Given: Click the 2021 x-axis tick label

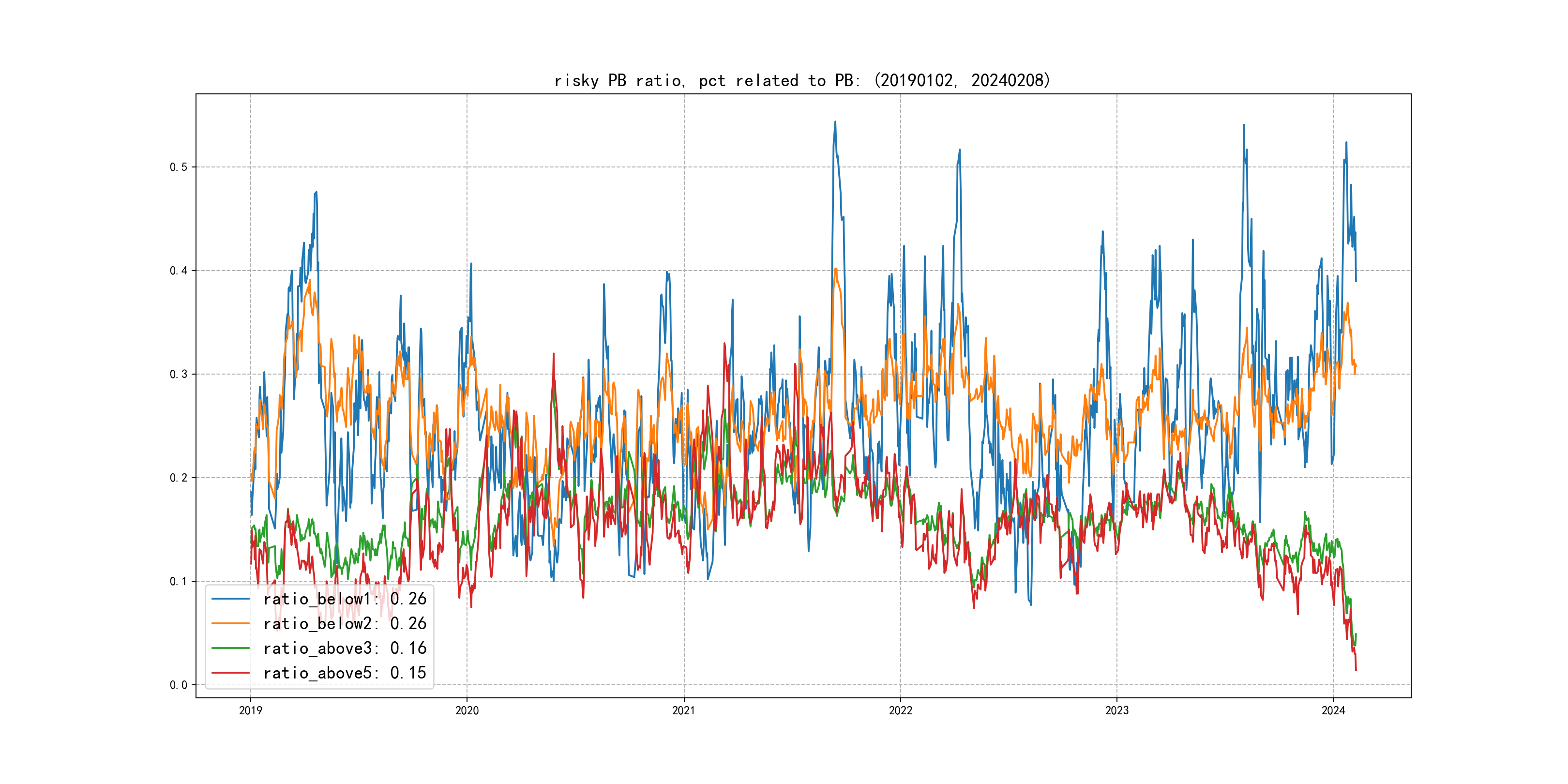Looking at the screenshot, I should click(x=683, y=710).
